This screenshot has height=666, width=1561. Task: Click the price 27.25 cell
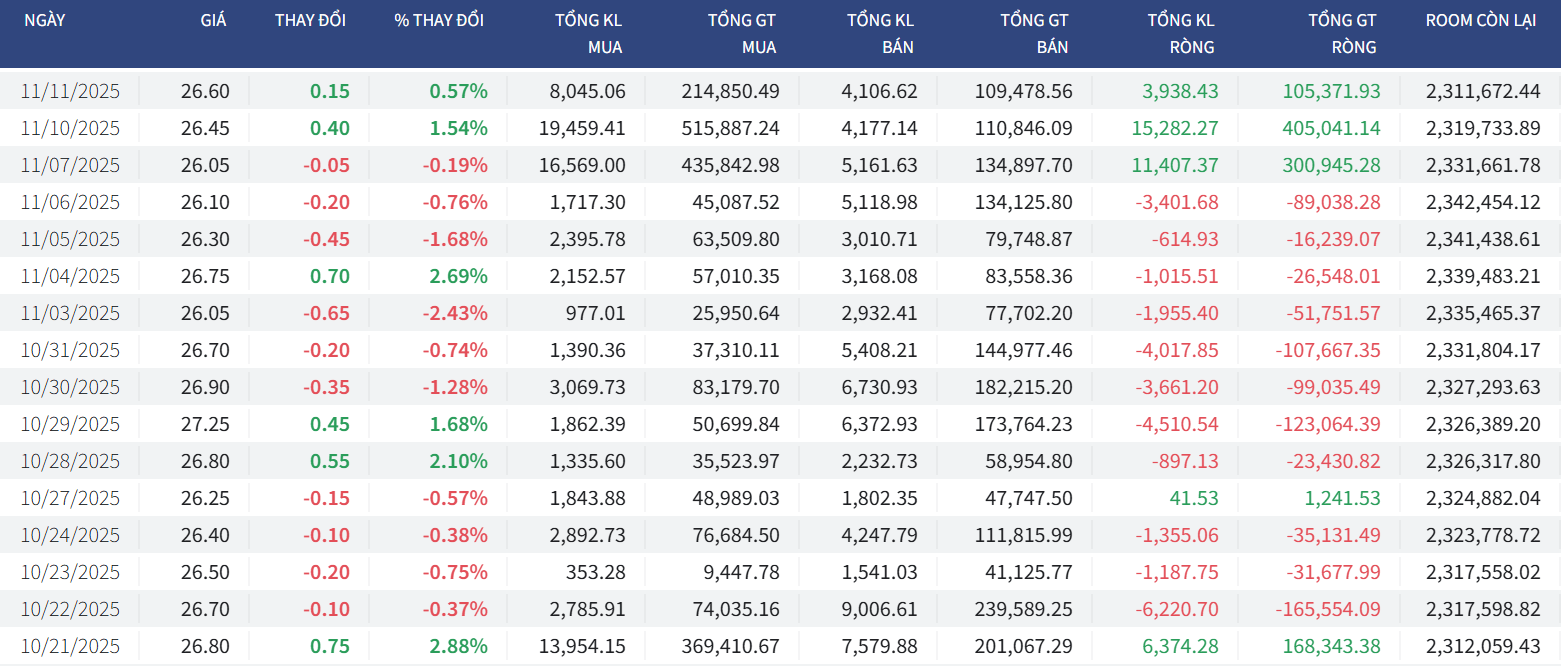click(x=205, y=424)
